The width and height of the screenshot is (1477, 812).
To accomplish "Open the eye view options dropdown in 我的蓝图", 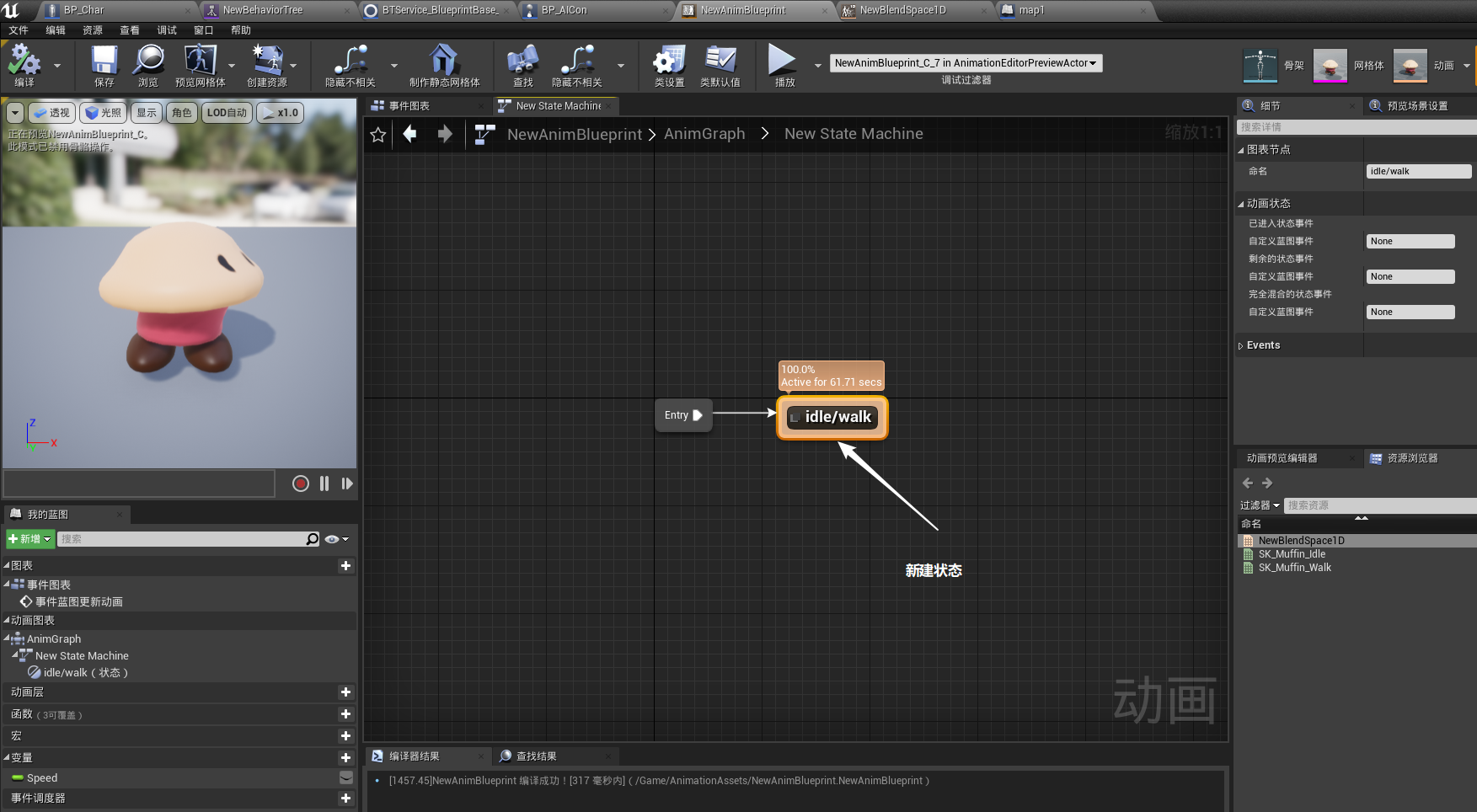I will tap(336, 539).
